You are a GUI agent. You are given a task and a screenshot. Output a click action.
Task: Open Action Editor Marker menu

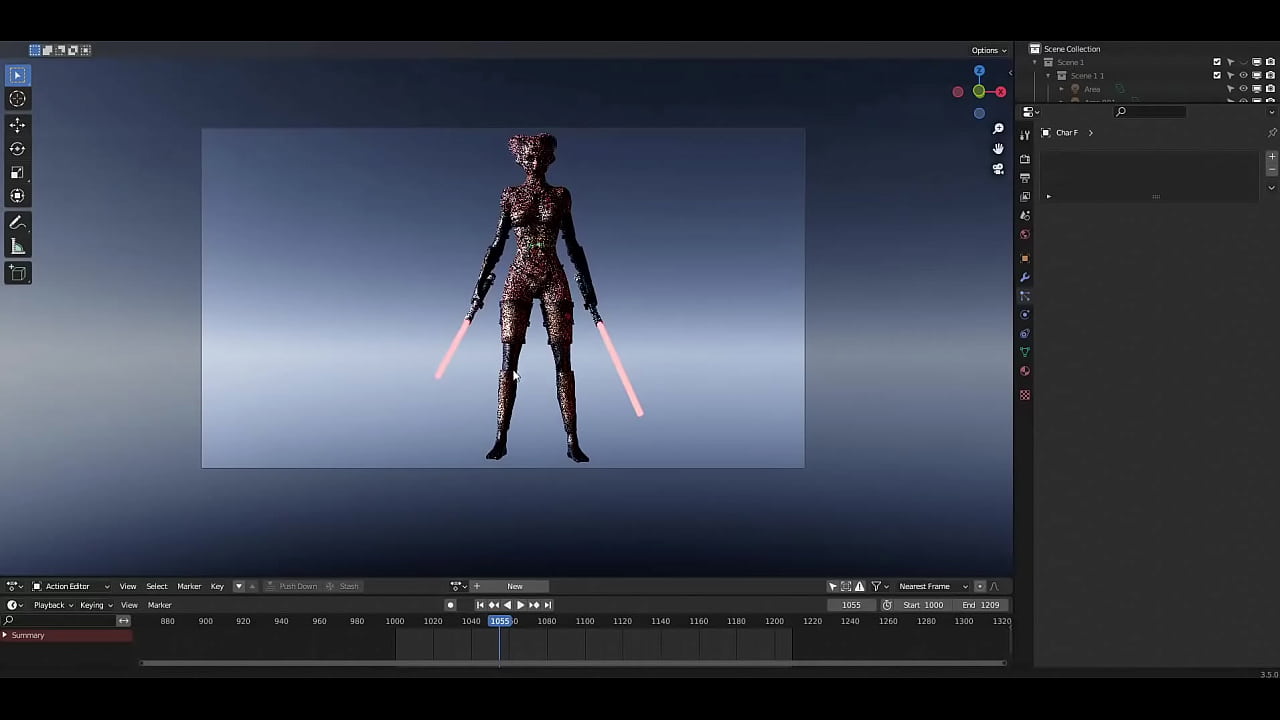[x=189, y=587]
